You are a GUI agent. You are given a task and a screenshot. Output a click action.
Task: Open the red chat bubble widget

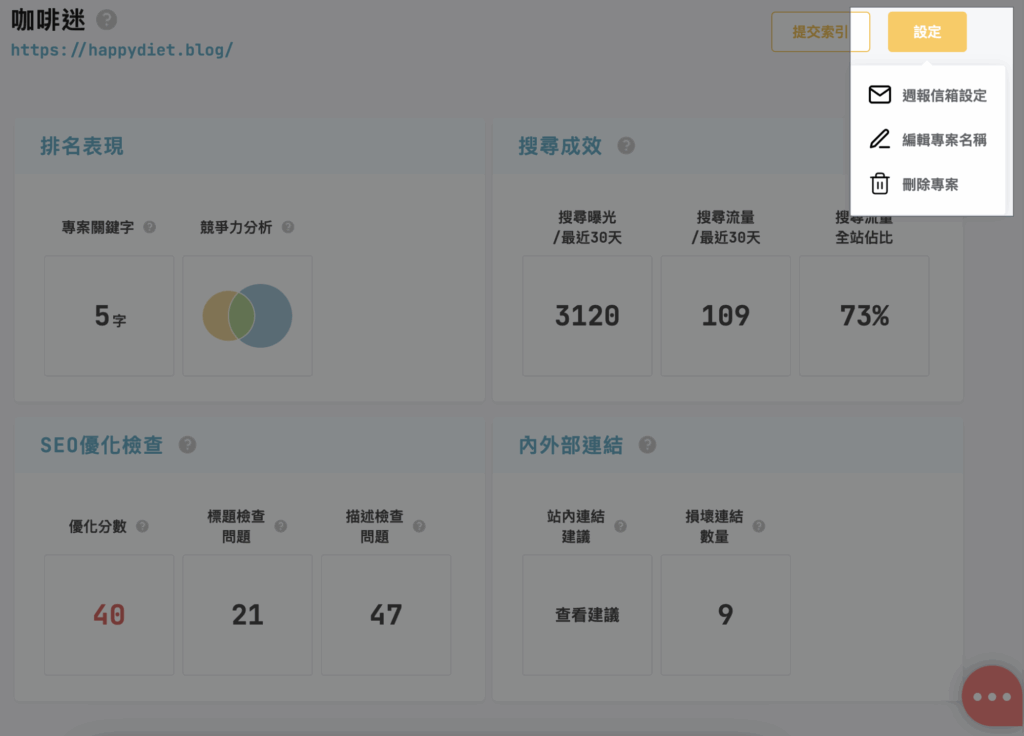point(991,696)
